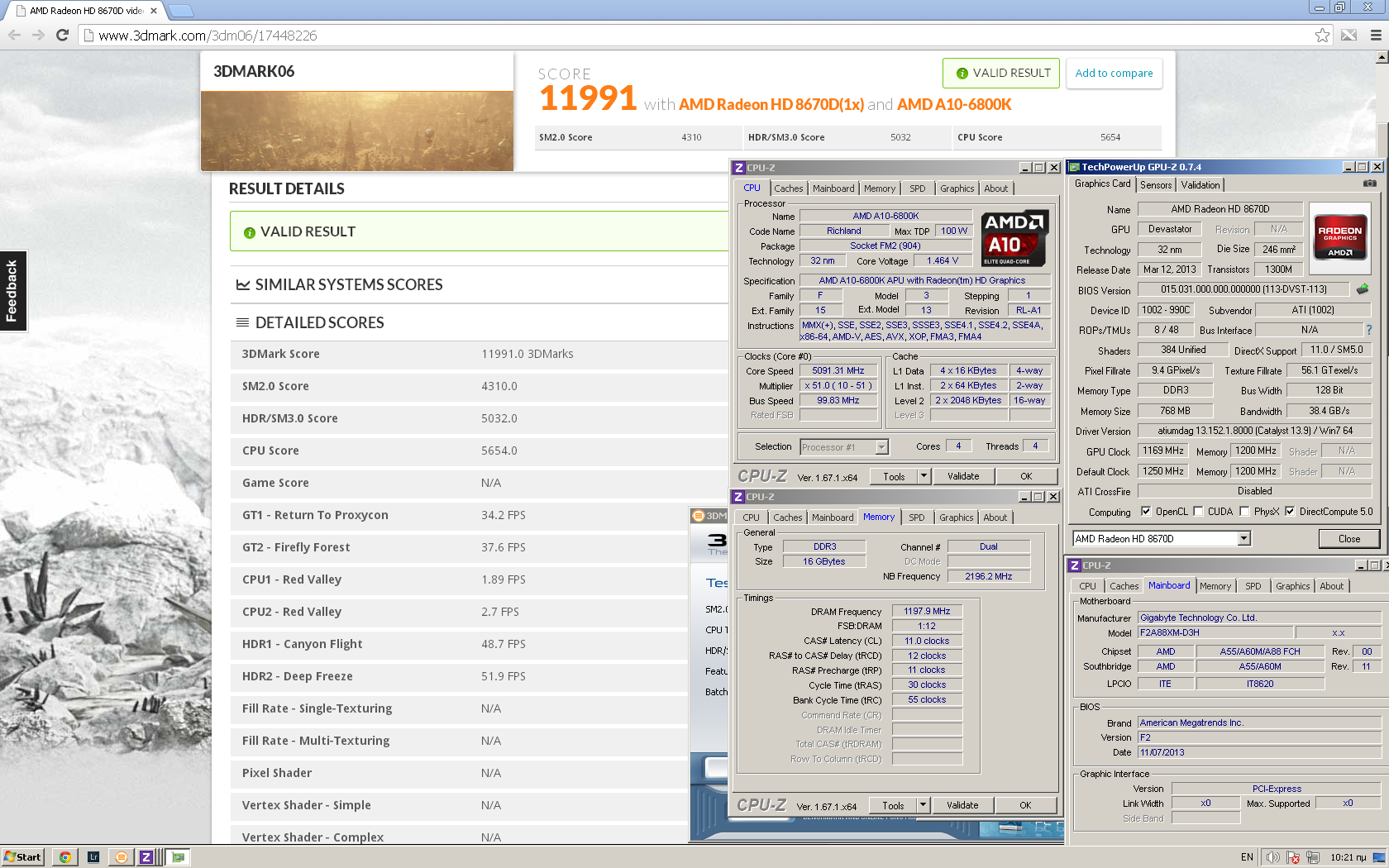Click the 3DMark06 thumbnail image

click(357, 131)
